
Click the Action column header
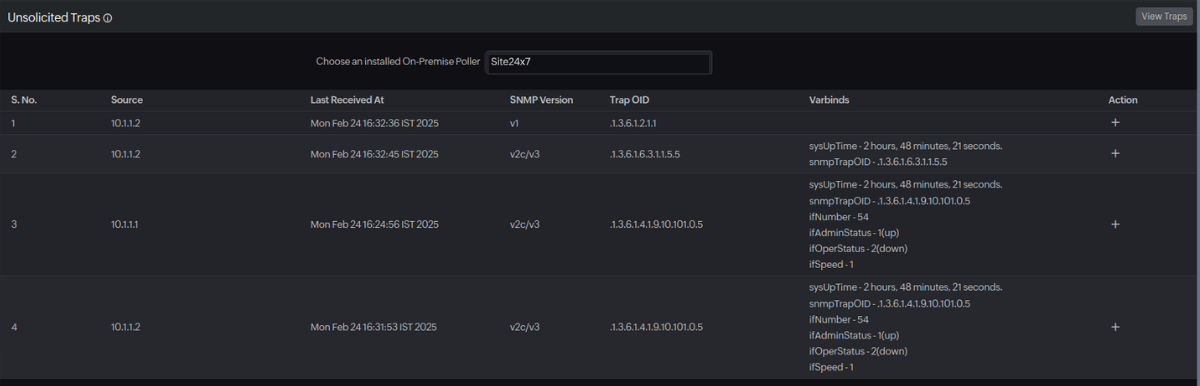pyautogui.click(x=1123, y=100)
